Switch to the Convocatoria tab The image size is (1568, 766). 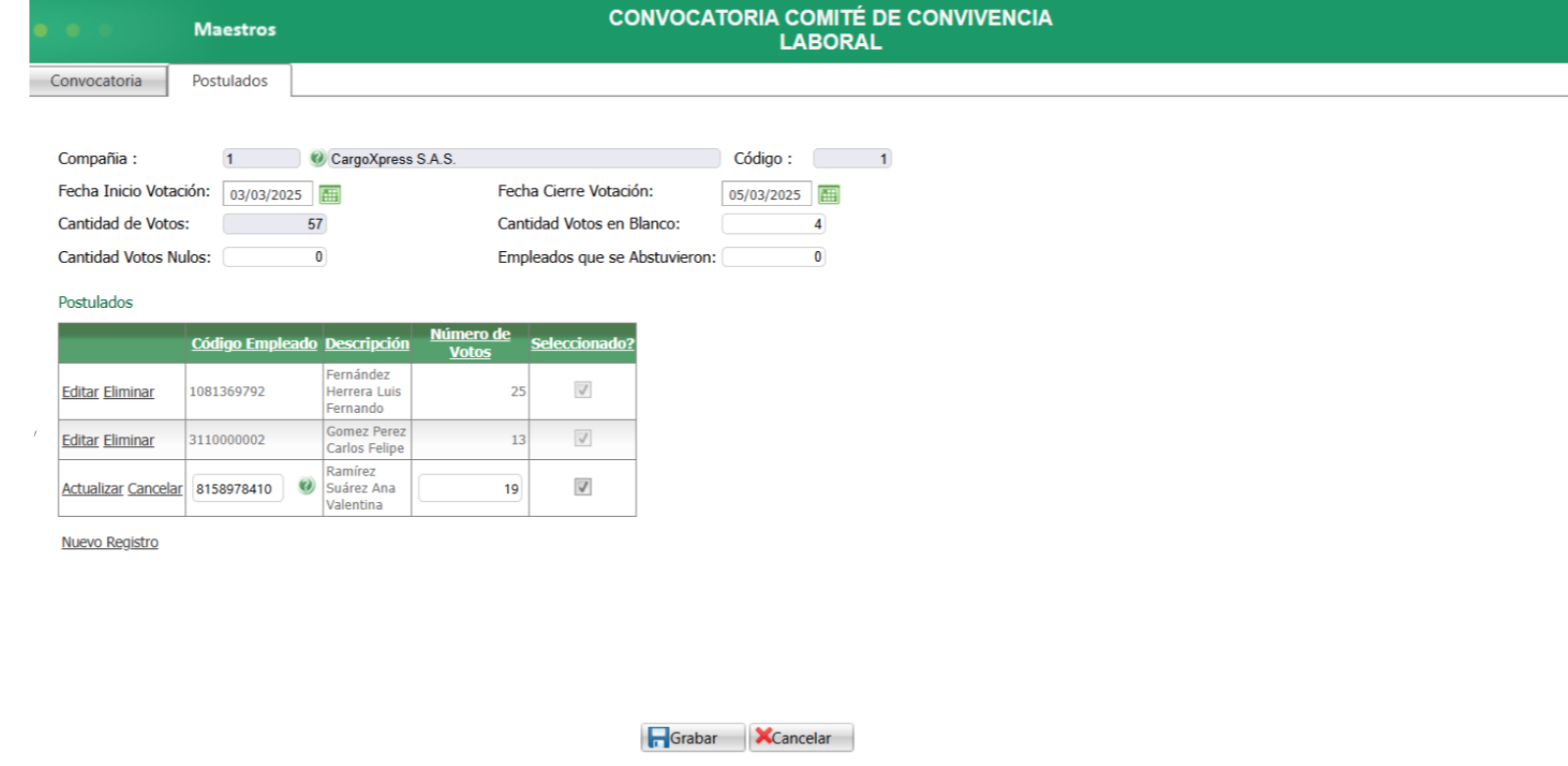pos(96,80)
